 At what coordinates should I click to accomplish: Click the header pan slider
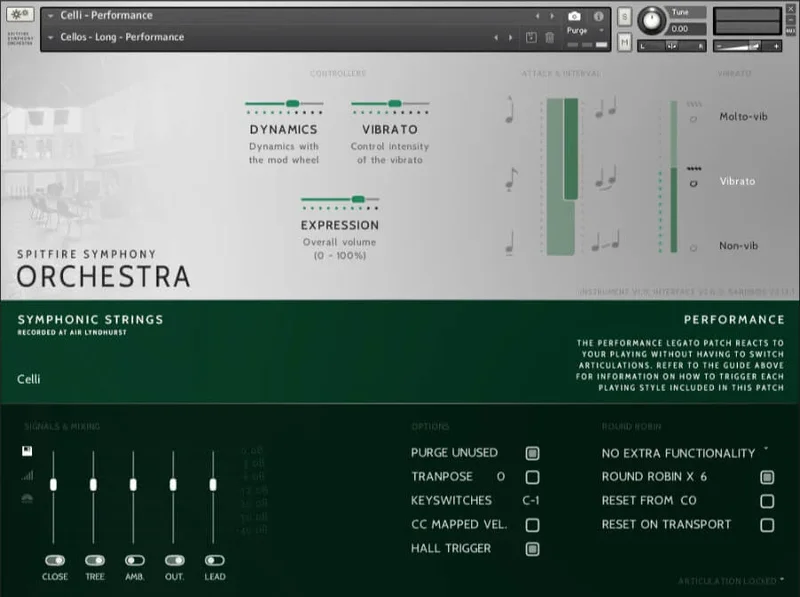672,46
